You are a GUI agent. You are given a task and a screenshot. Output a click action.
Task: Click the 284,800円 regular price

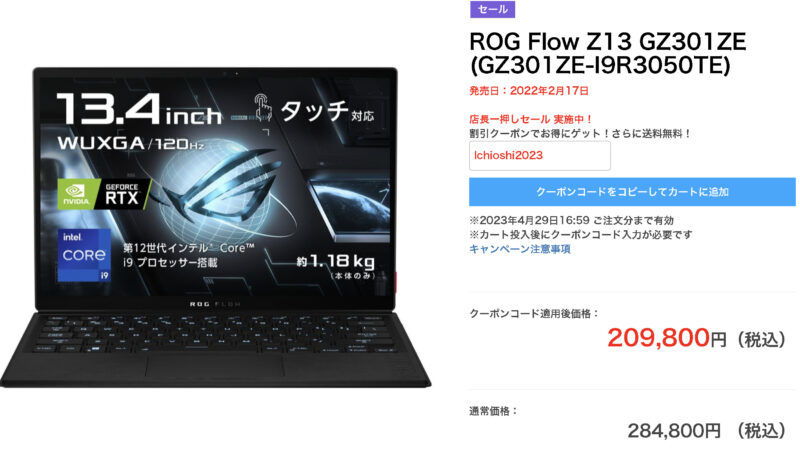click(x=674, y=431)
